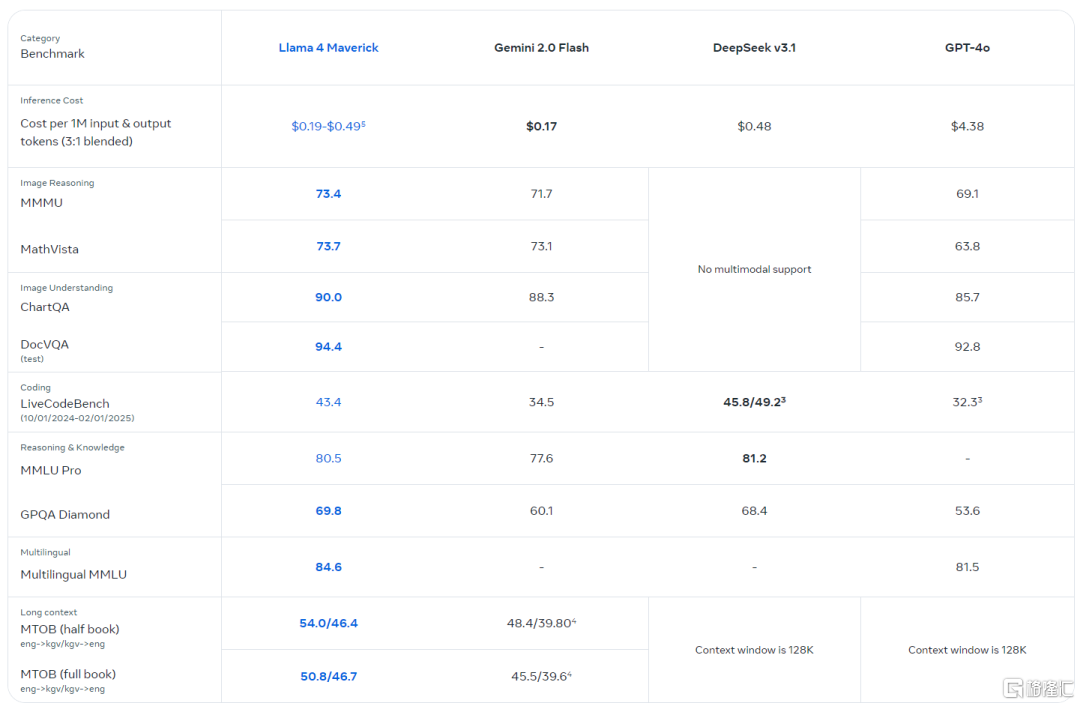The height and width of the screenshot is (706, 1080).
Task: Click the Llama 4 Maverick column header
Action: (328, 48)
